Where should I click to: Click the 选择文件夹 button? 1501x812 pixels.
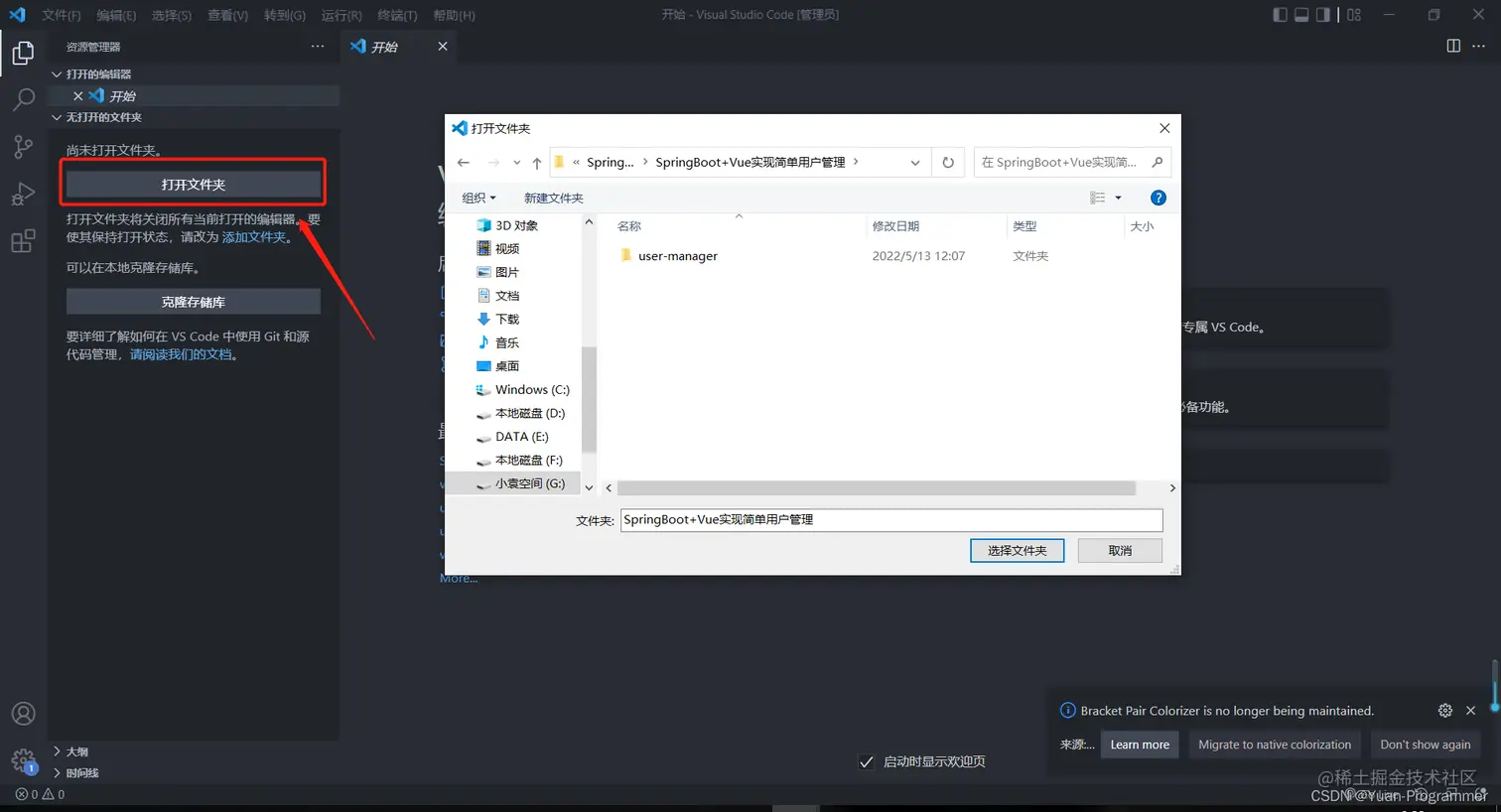coord(1017,550)
